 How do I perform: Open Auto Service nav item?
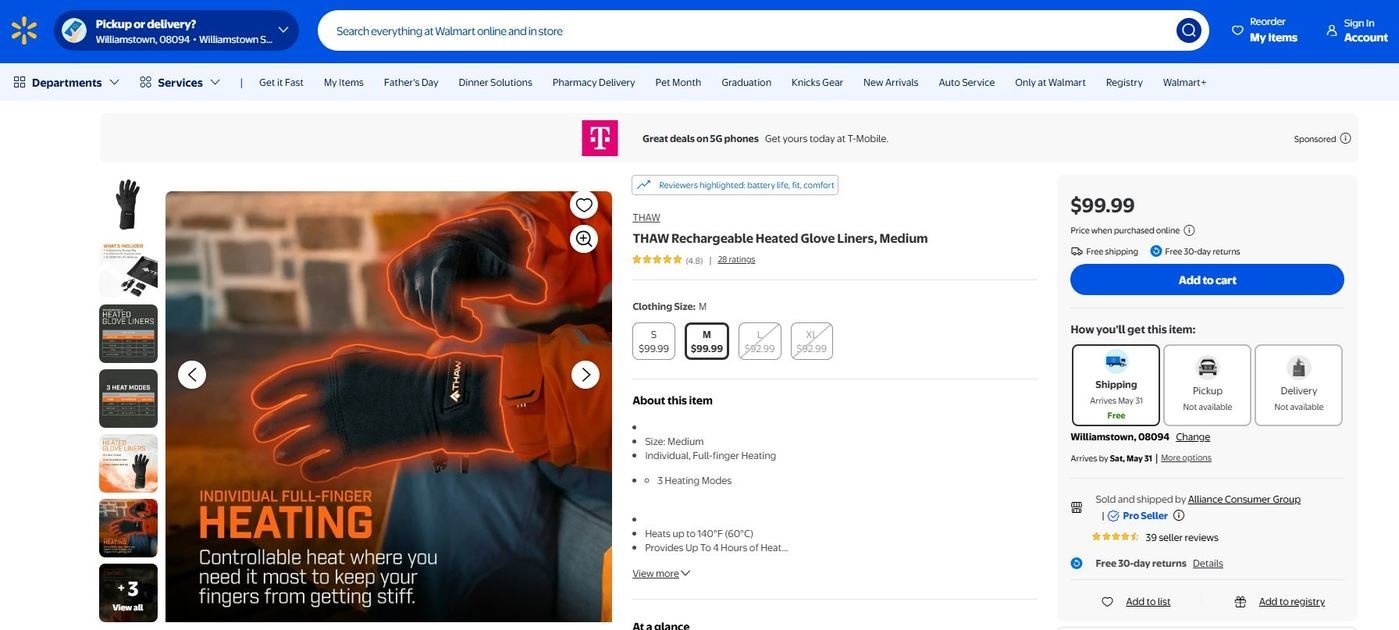[x=966, y=82]
